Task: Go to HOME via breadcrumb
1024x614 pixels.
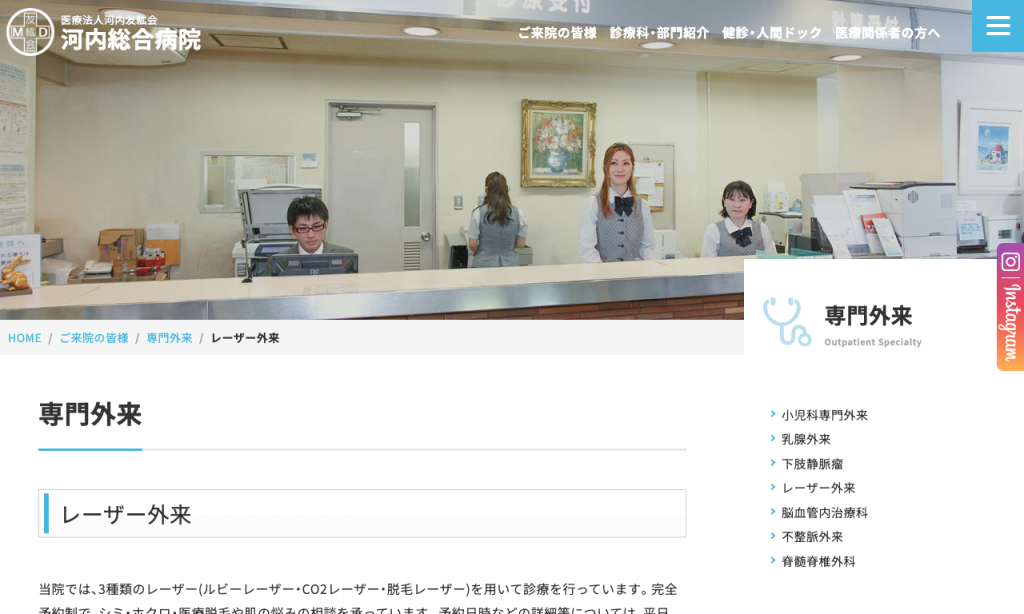Action: [25, 338]
